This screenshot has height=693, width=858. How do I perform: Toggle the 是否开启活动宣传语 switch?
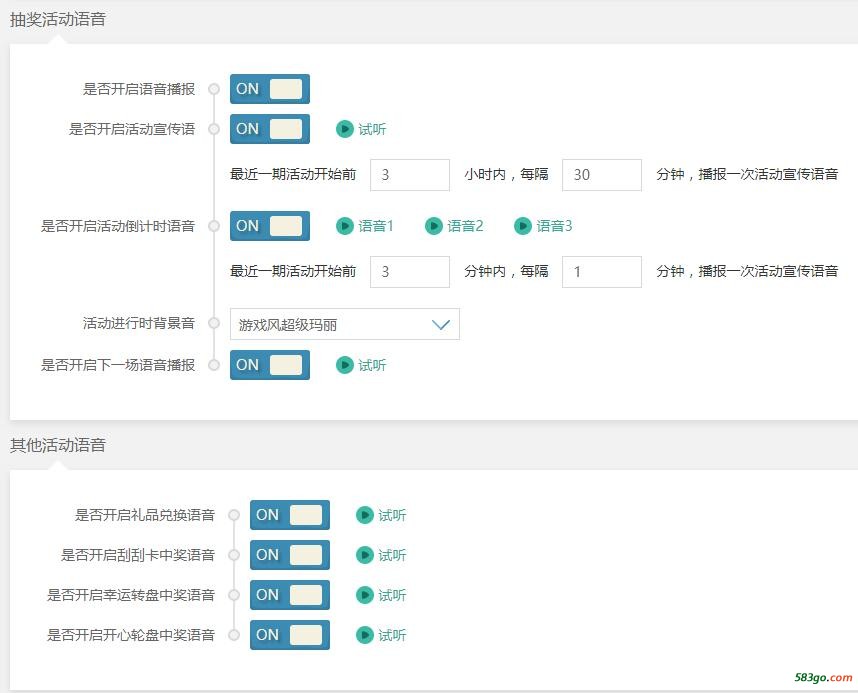tap(270, 129)
